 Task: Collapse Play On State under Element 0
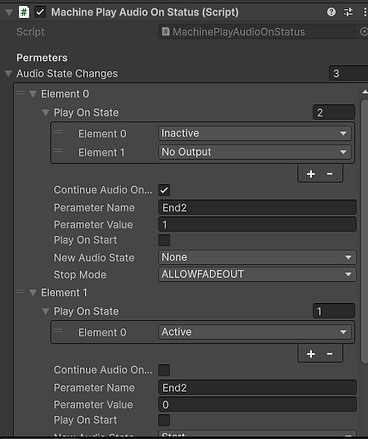coord(45,112)
